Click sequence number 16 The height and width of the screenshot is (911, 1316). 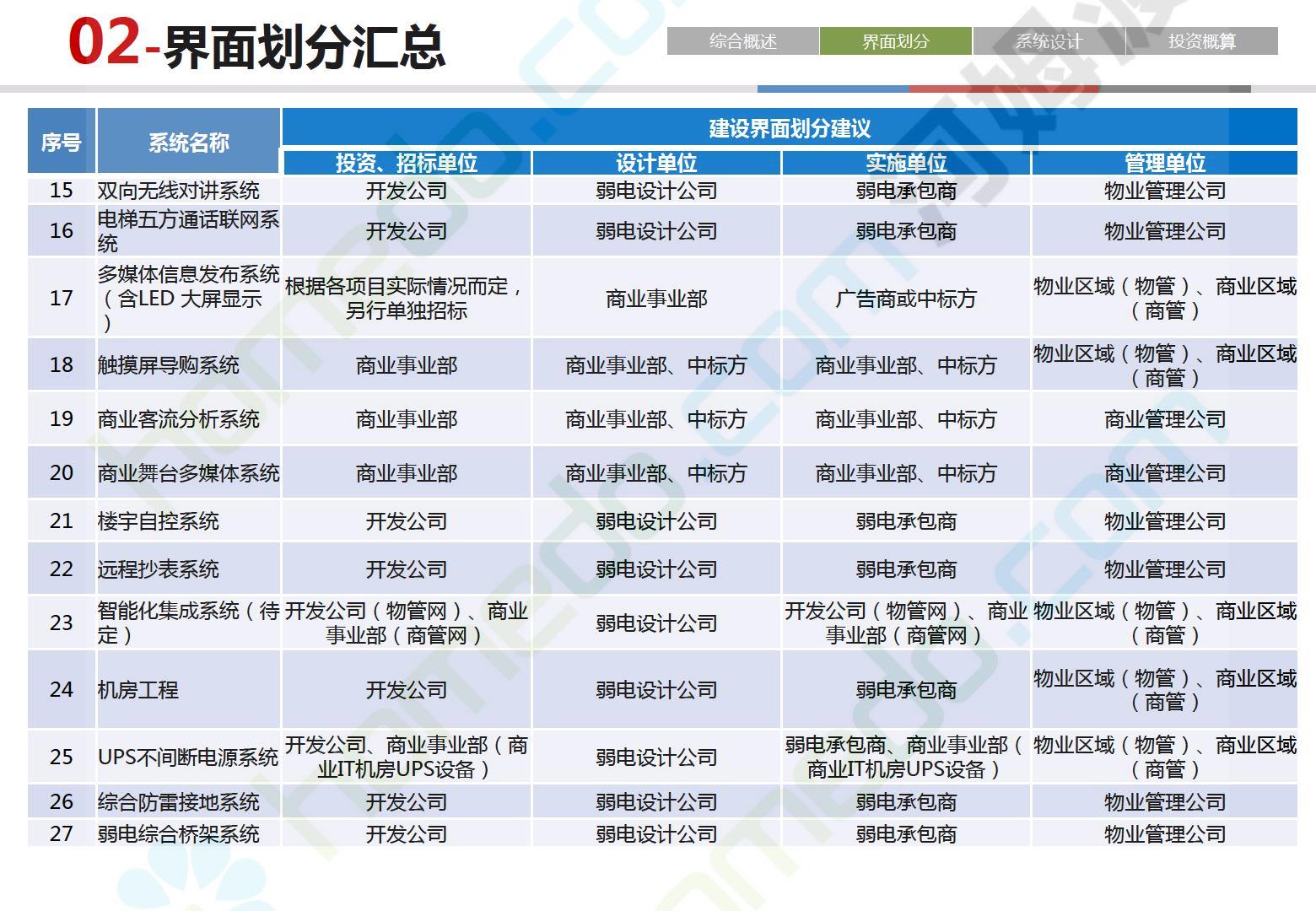coord(62,231)
